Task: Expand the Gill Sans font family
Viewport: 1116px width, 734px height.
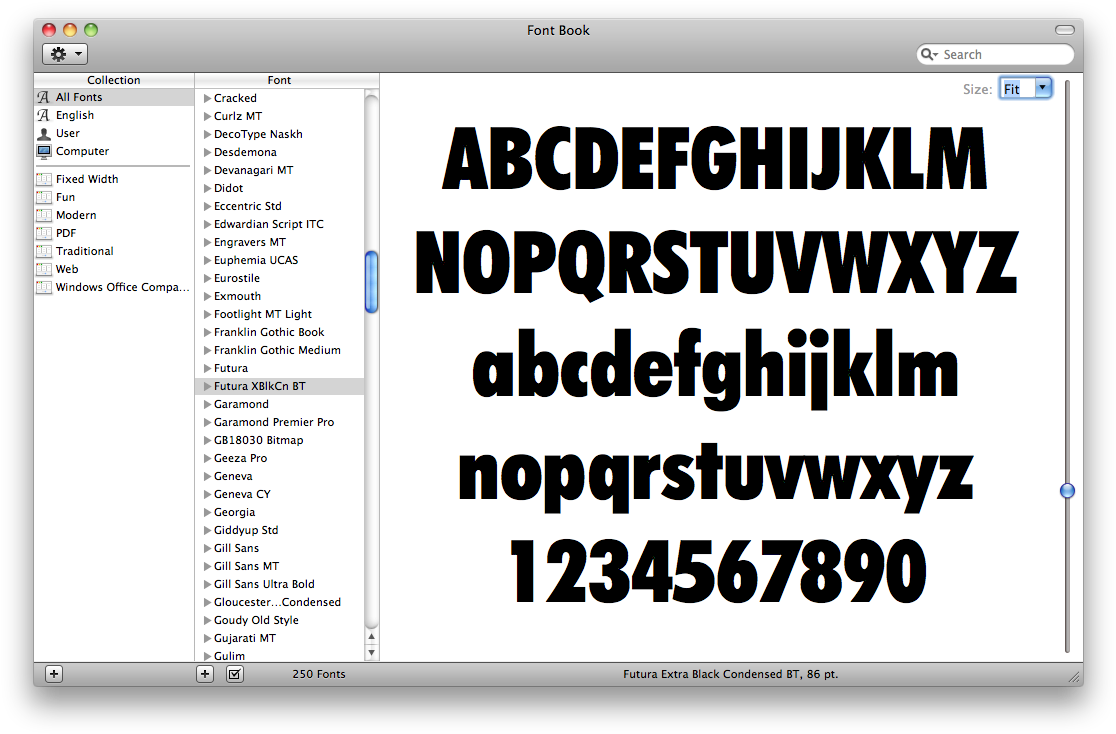Action: click(208, 548)
